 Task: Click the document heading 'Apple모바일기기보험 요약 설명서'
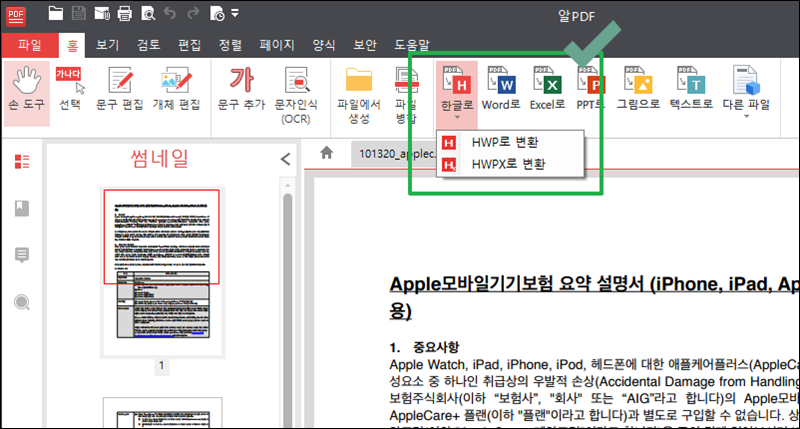pyautogui.click(x=517, y=284)
